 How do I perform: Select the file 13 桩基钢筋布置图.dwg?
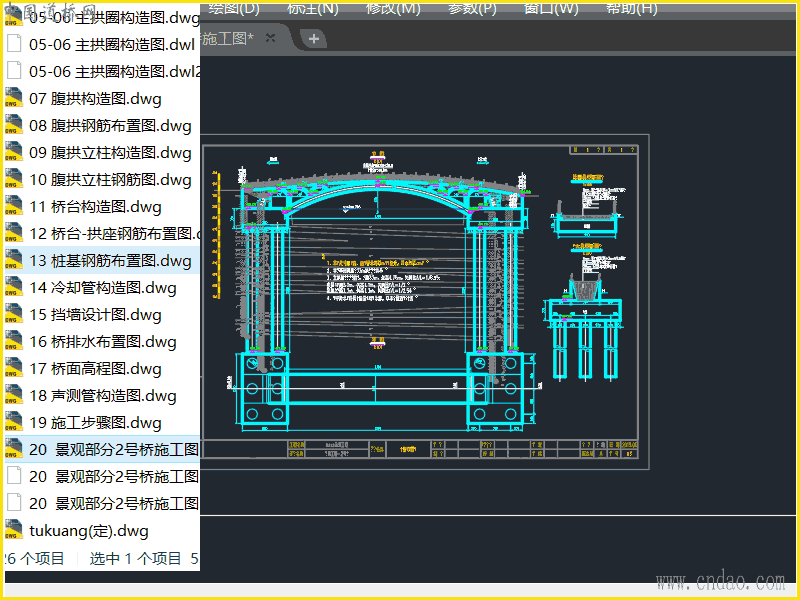(110, 260)
